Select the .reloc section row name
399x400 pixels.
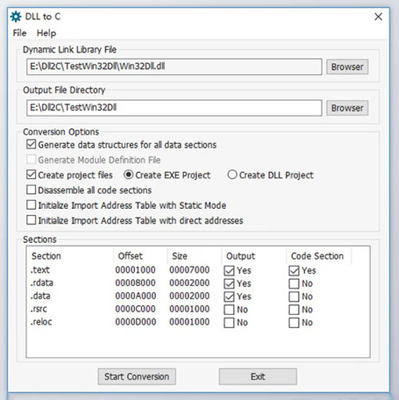[x=41, y=322]
